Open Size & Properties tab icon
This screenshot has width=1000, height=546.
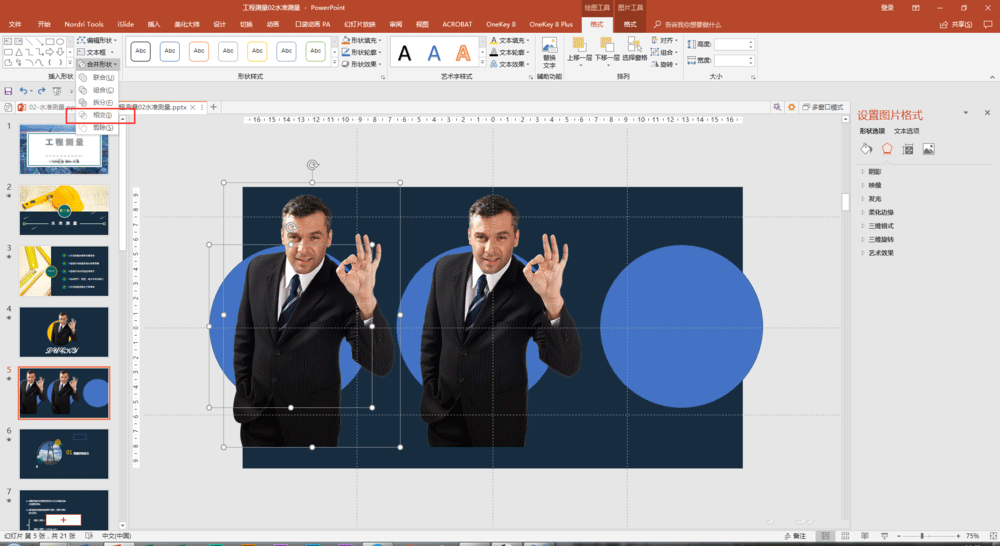pyautogui.click(x=908, y=149)
